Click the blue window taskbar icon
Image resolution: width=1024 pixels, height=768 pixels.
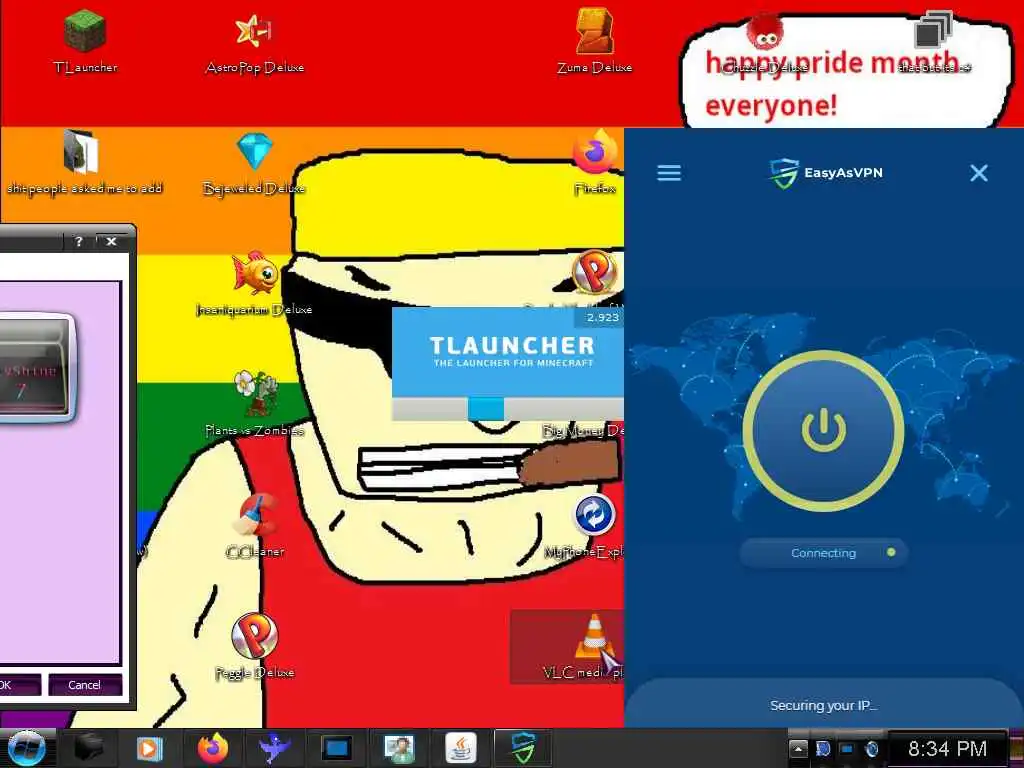[337, 748]
